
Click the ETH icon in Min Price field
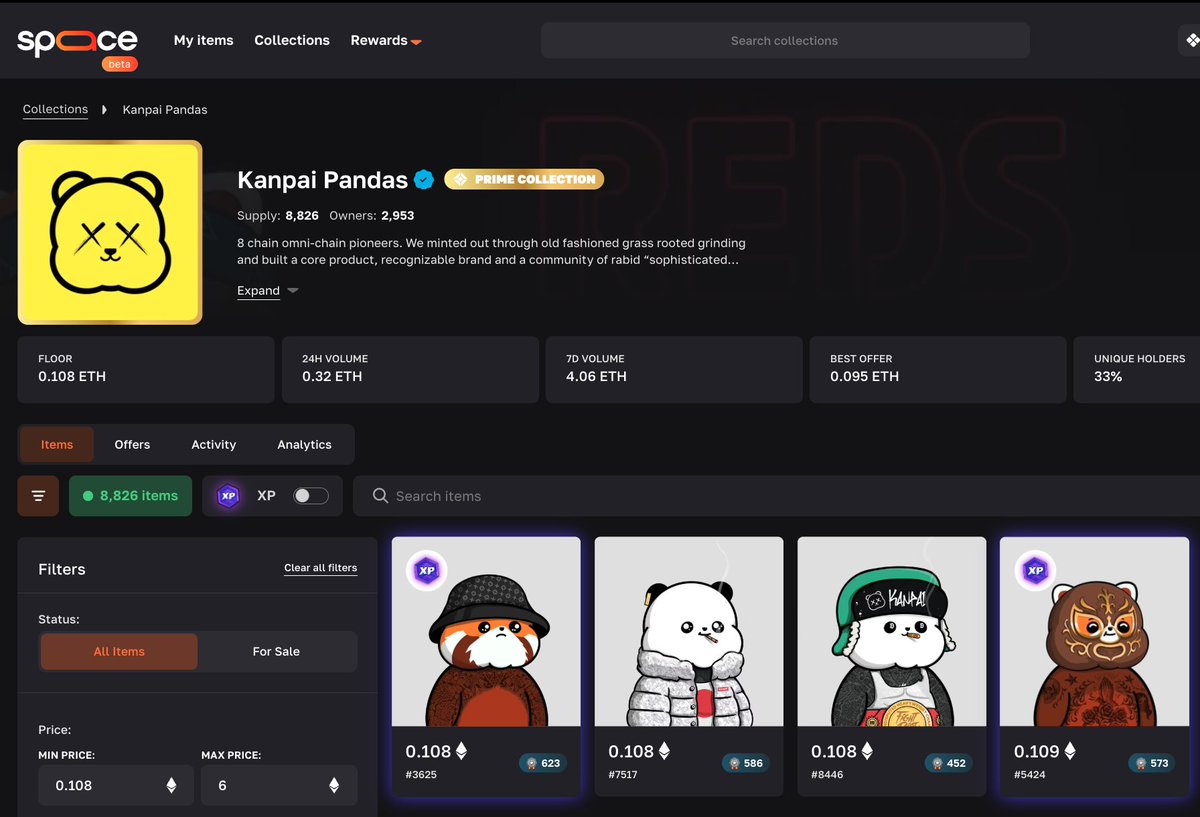171,785
